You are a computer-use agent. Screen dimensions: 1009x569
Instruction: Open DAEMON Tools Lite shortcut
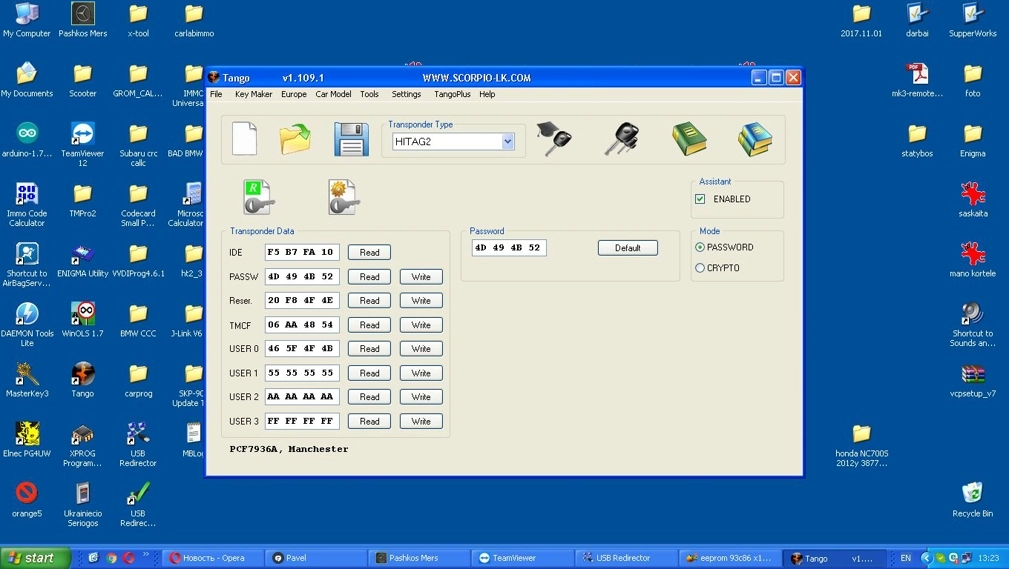click(x=27, y=324)
